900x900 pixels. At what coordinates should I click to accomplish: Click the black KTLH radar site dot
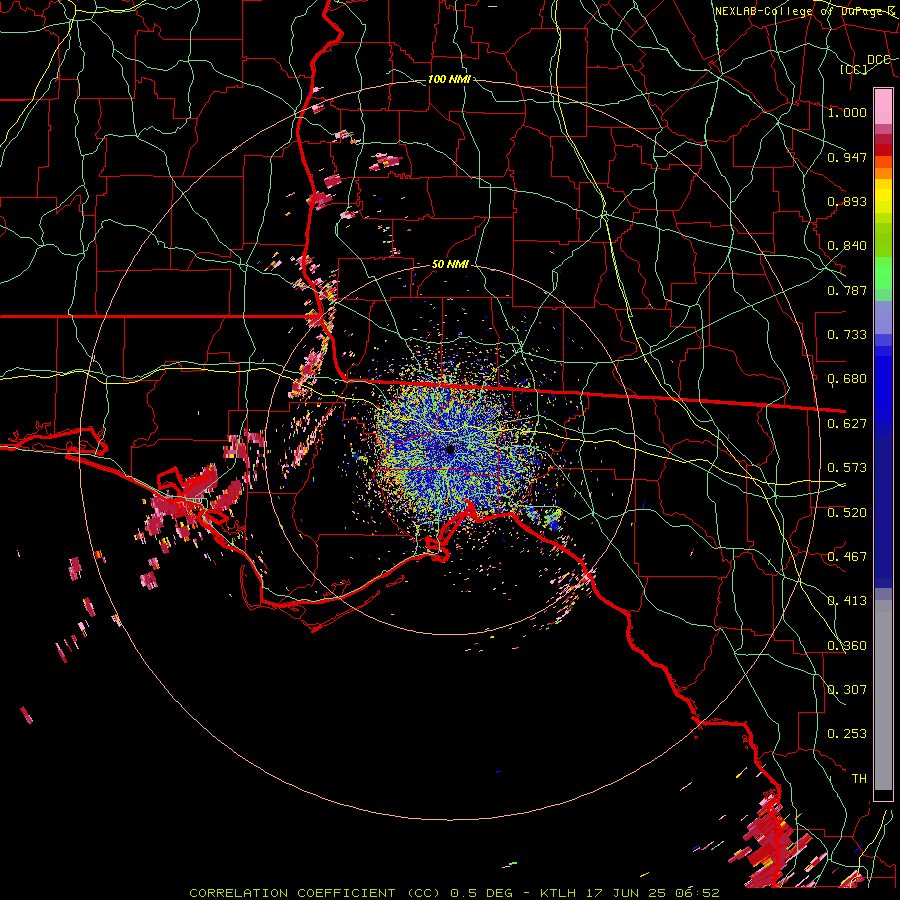click(x=451, y=449)
